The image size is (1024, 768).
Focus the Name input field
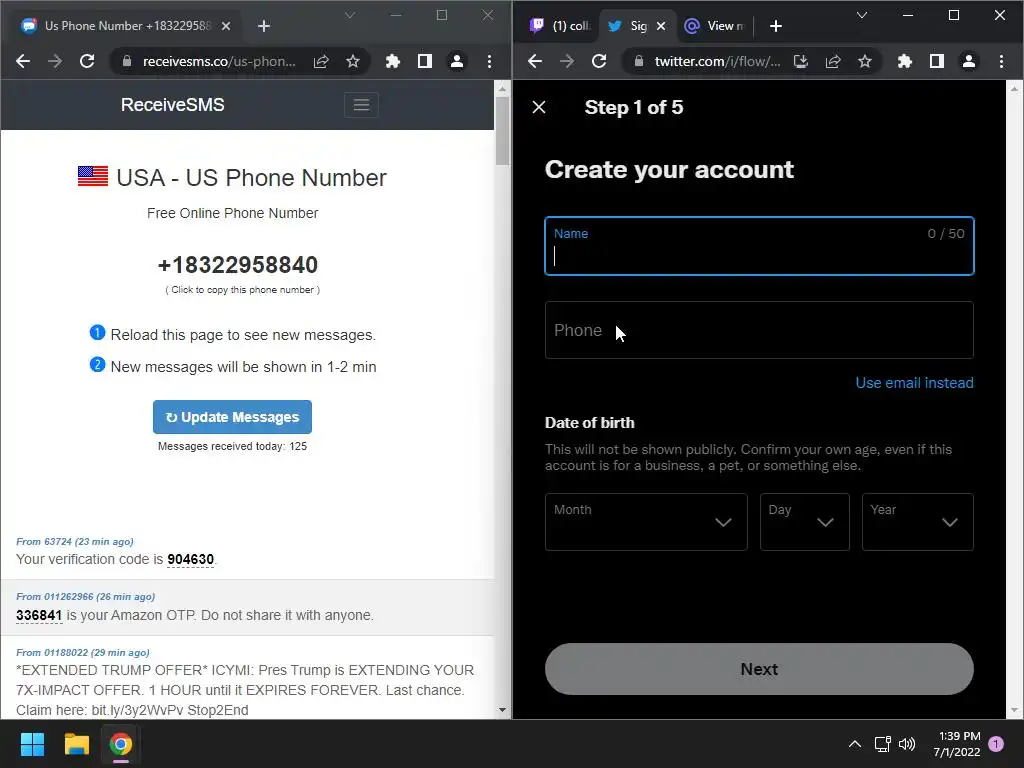pyautogui.click(x=759, y=246)
